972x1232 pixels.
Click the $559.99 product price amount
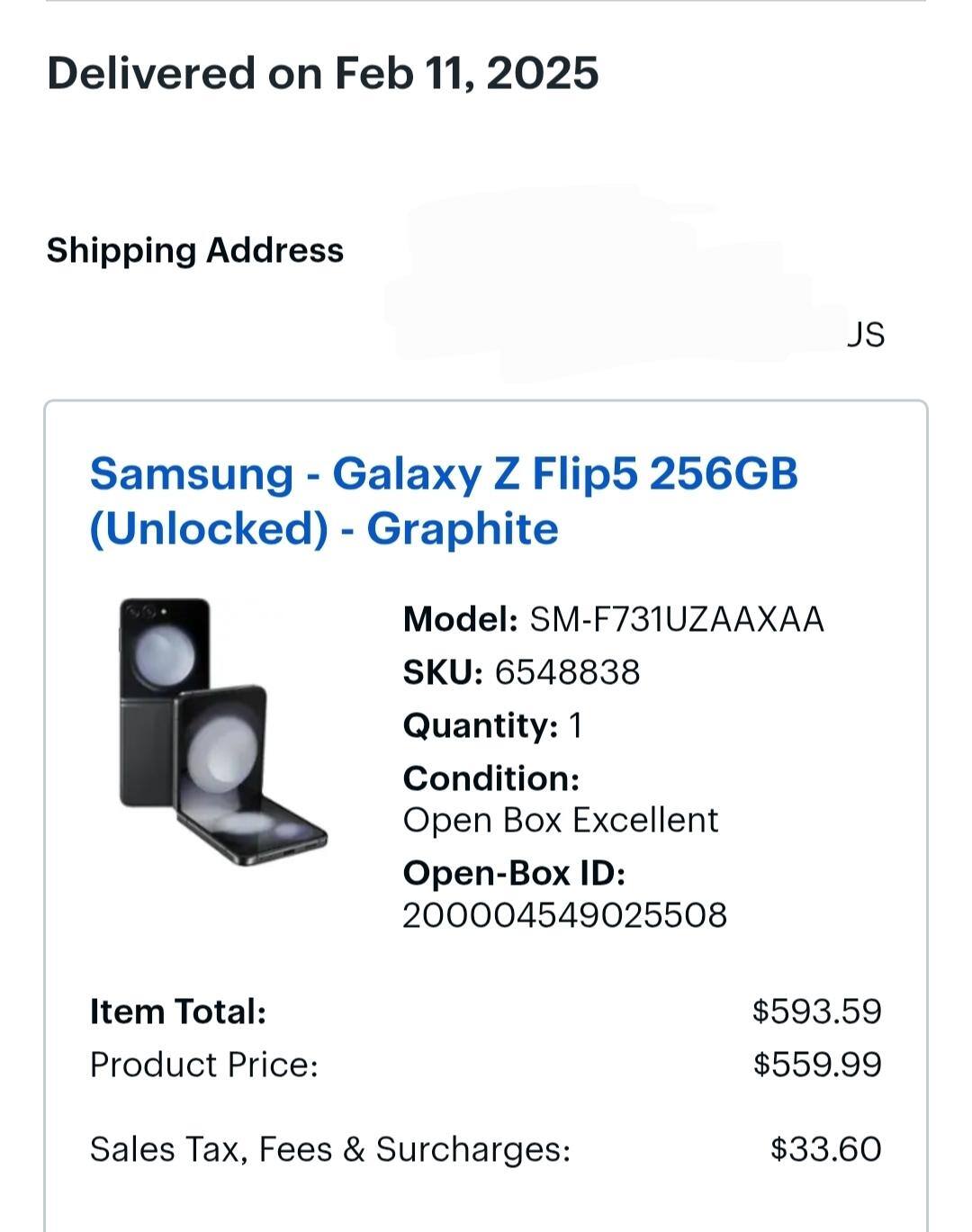click(817, 1065)
